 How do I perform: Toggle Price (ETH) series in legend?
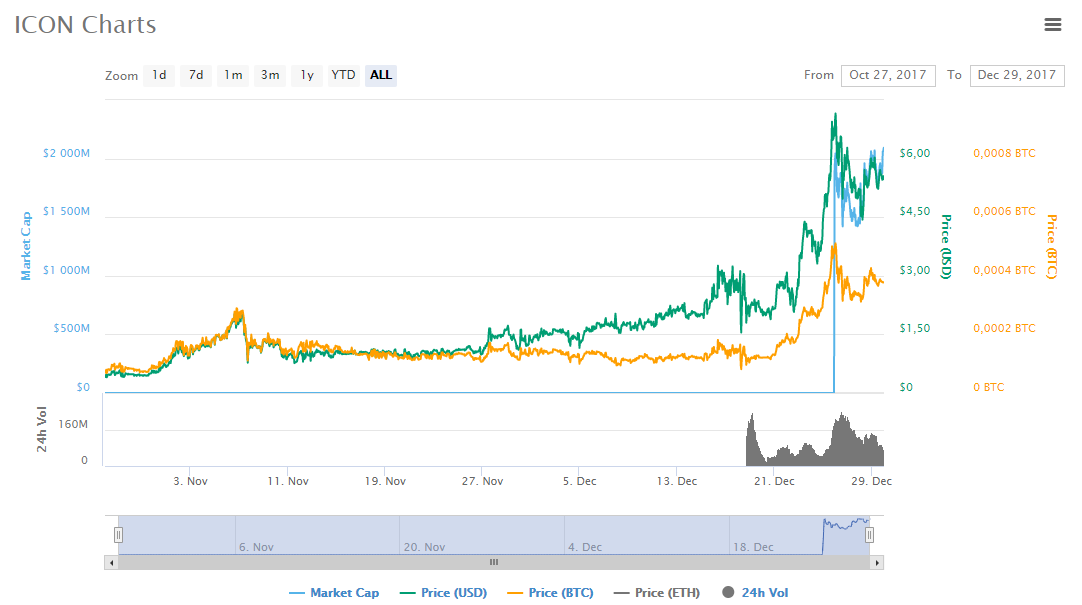(x=657, y=593)
